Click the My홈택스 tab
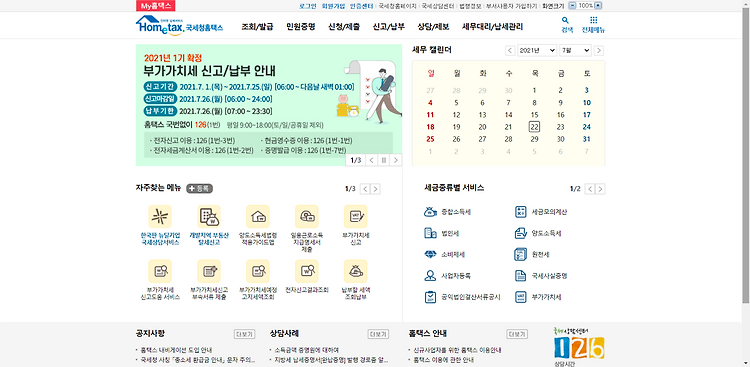 pos(155,6)
